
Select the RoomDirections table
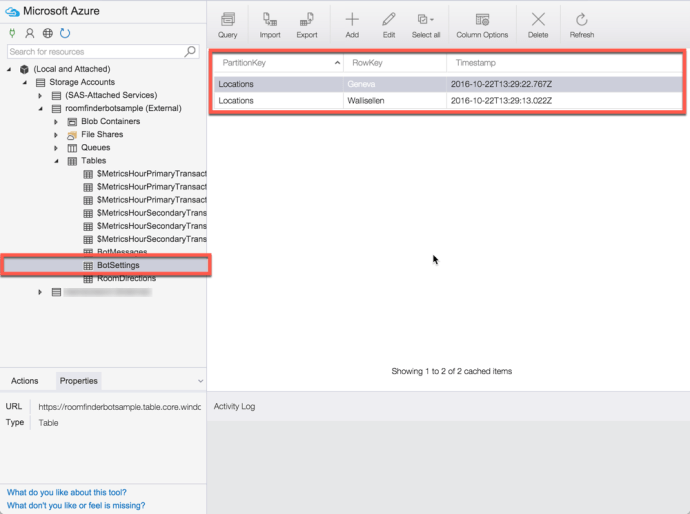pyautogui.click(x=126, y=279)
